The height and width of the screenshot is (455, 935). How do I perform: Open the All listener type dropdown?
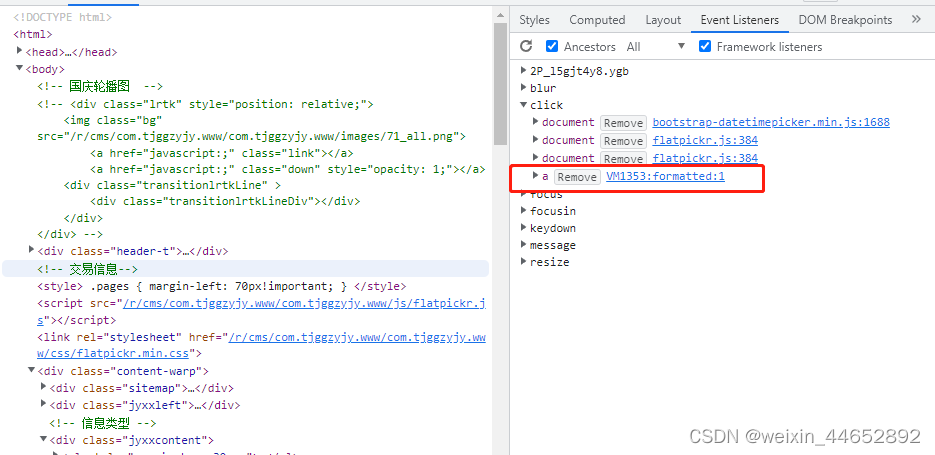pyautogui.click(x=656, y=47)
